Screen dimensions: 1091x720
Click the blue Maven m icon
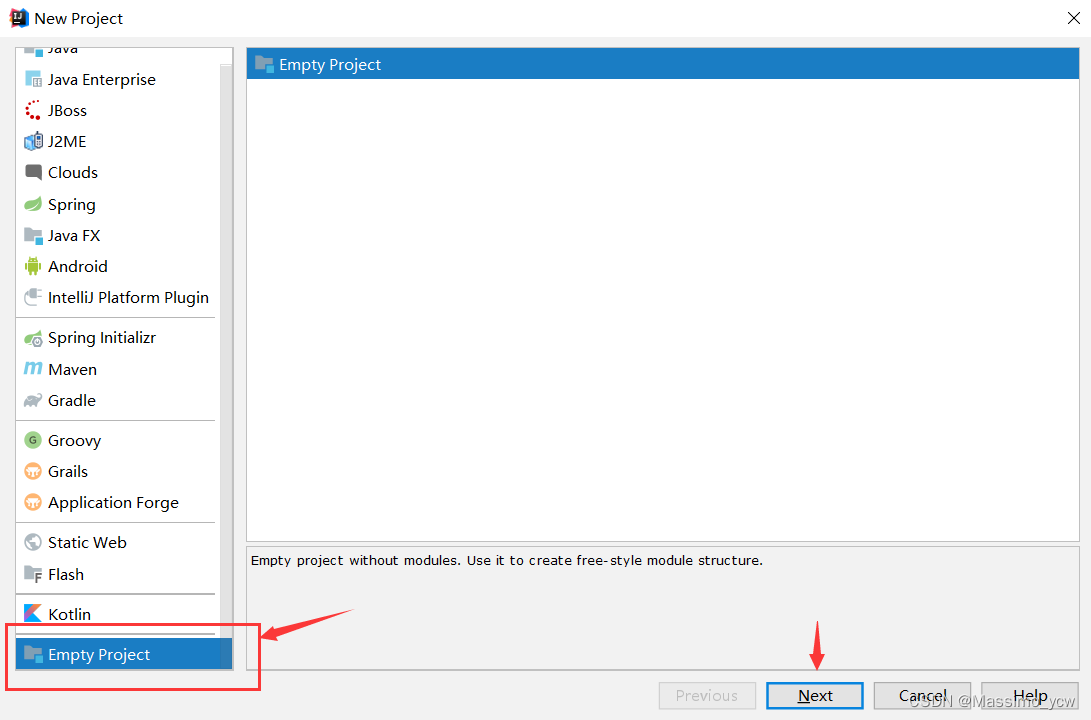[x=33, y=369]
